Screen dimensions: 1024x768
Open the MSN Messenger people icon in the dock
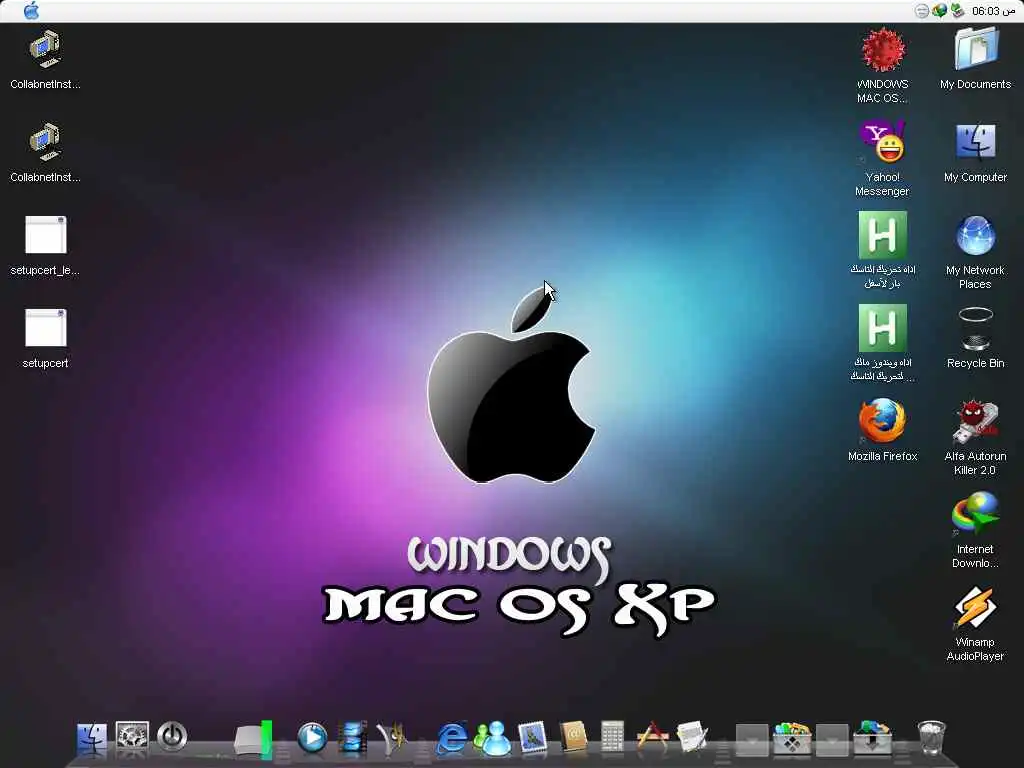[492, 738]
